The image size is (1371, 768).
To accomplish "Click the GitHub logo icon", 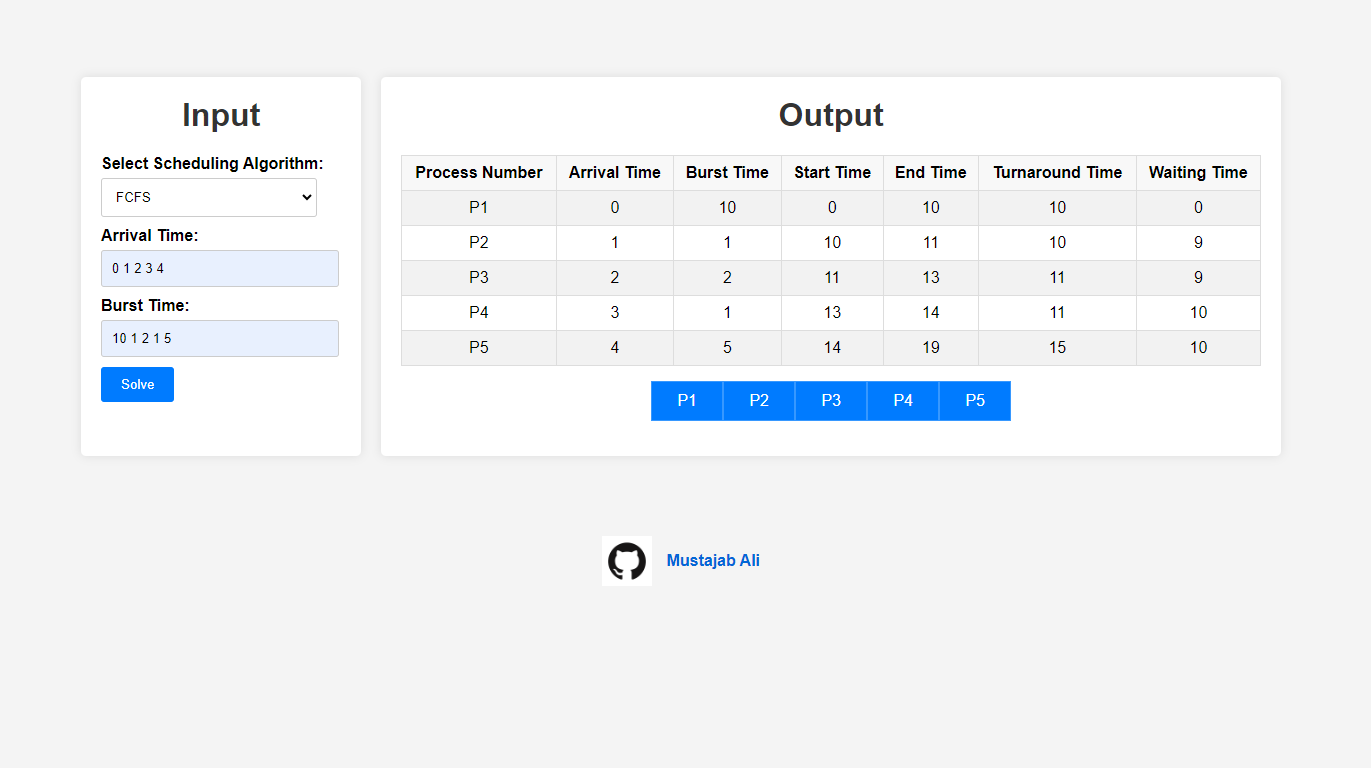I will tap(627, 561).
